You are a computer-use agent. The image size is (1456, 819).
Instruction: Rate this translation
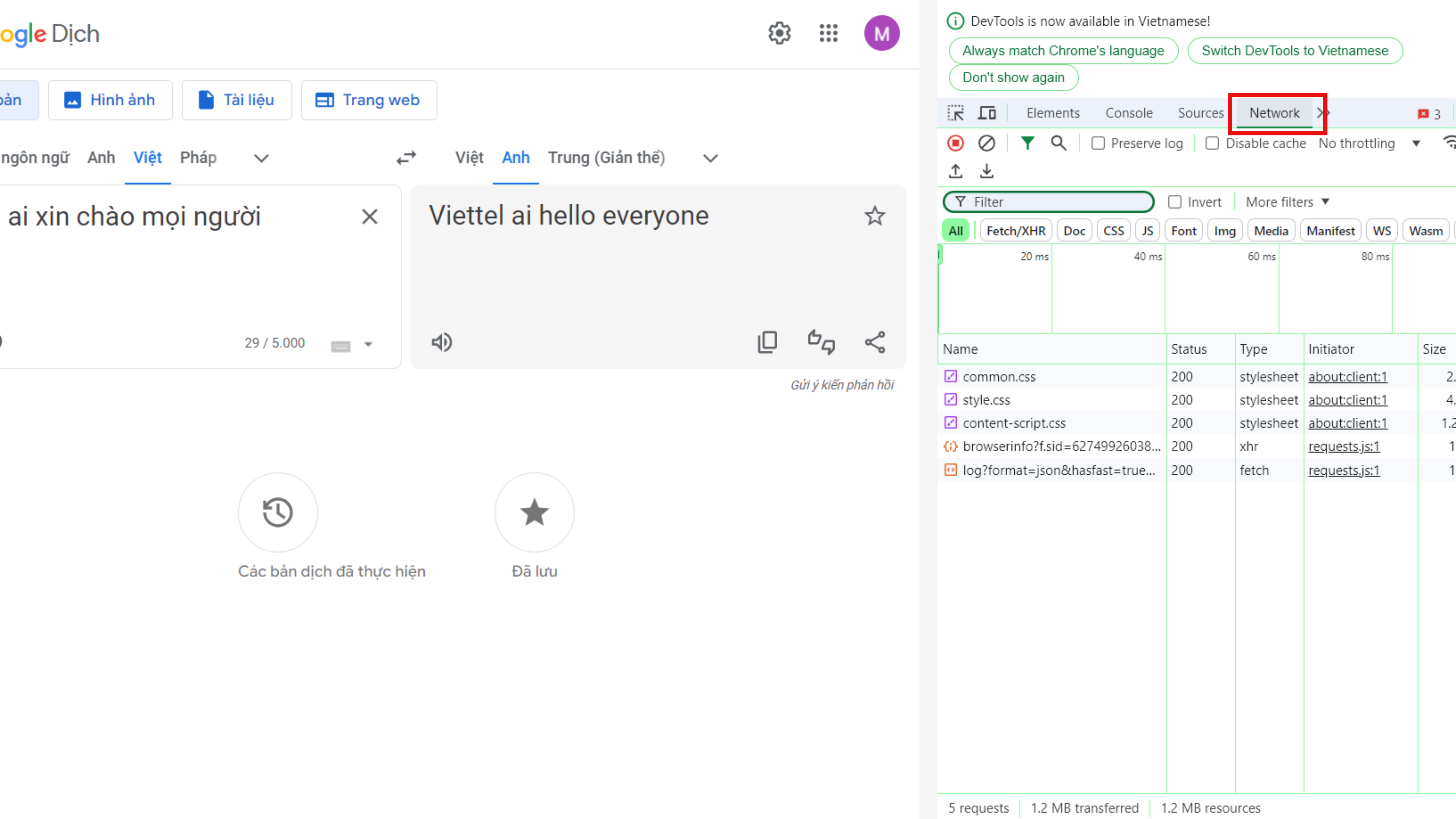[821, 342]
